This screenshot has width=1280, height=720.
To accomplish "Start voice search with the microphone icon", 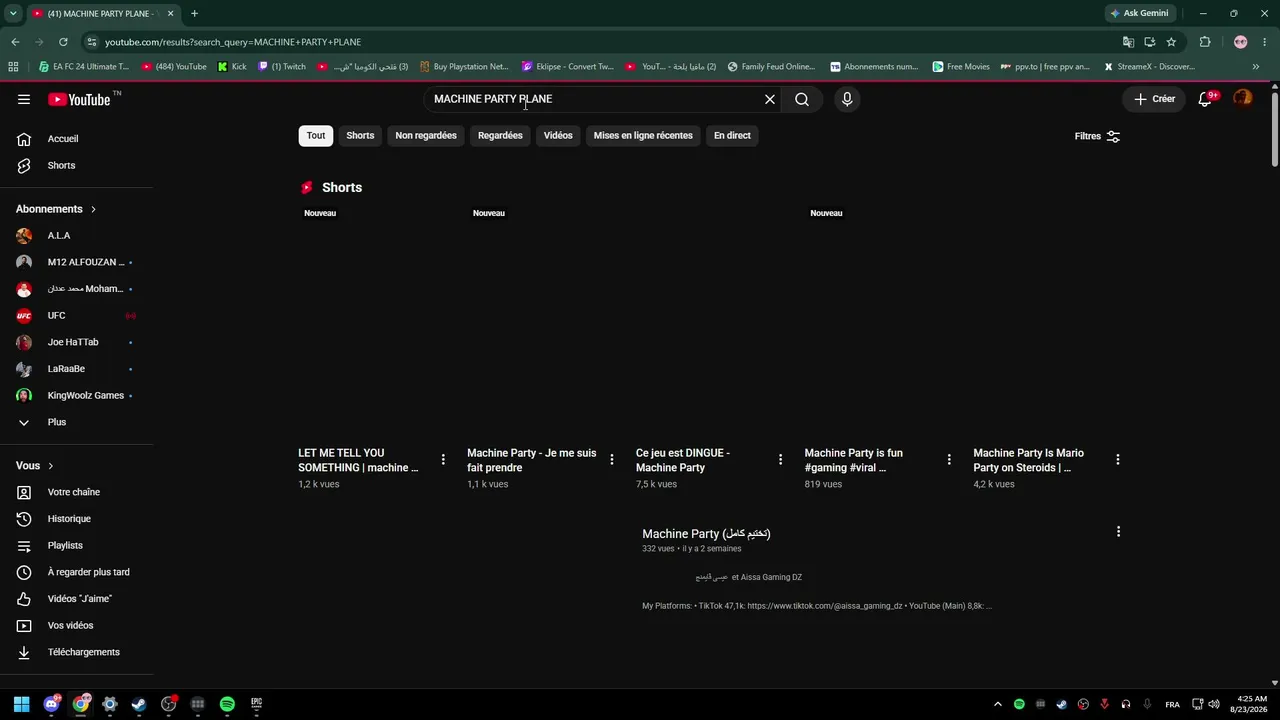I will pyautogui.click(x=847, y=99).
